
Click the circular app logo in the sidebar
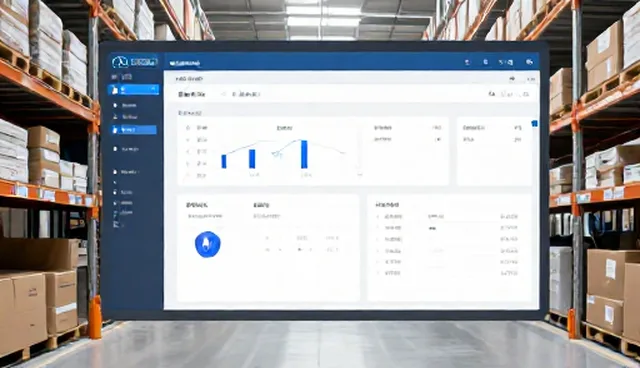121,62
